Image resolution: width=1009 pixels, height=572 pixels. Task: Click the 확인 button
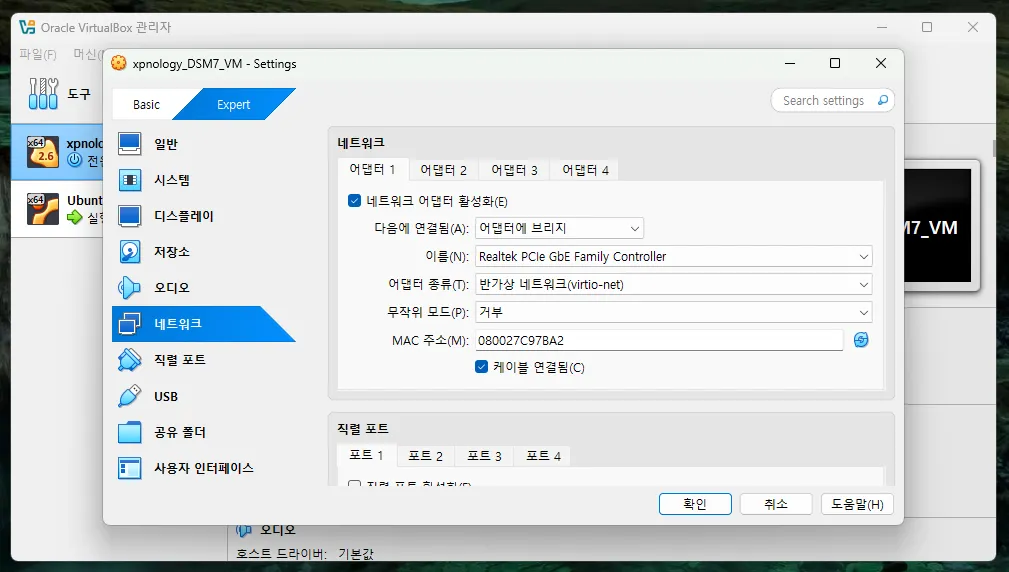(x=695, y=504)
